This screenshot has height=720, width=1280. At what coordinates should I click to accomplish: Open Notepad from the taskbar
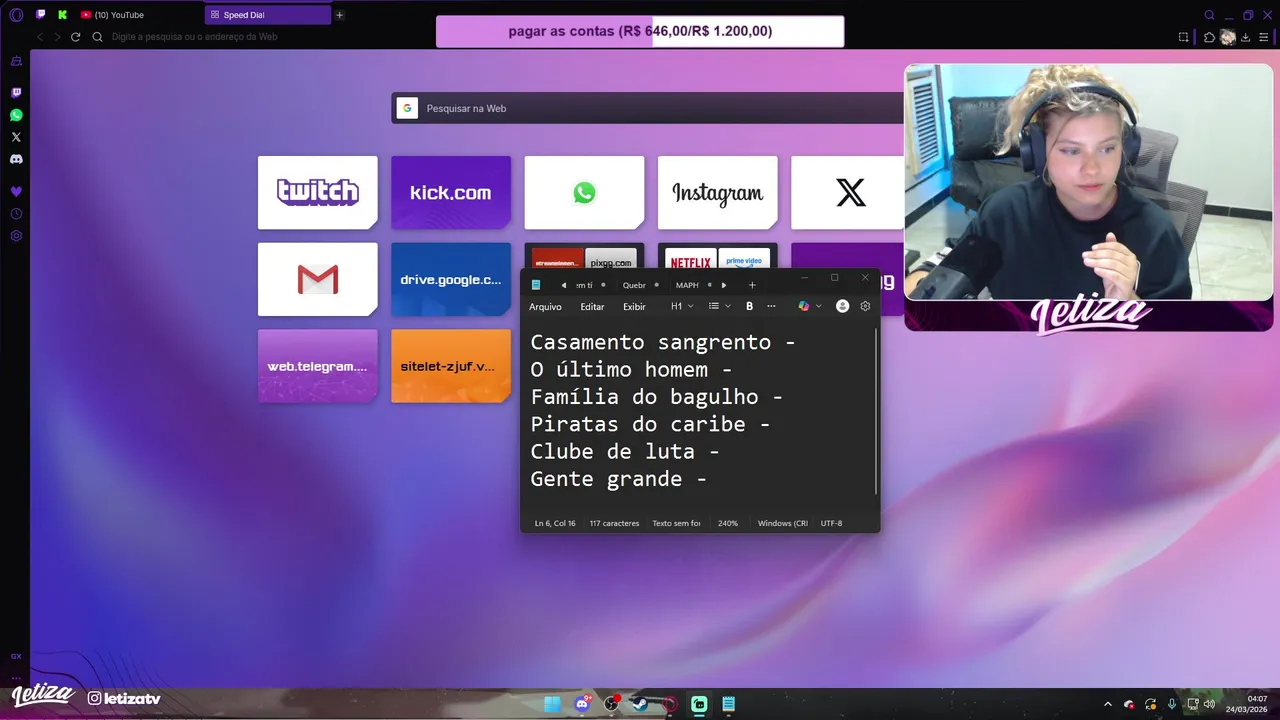(729, 704)
